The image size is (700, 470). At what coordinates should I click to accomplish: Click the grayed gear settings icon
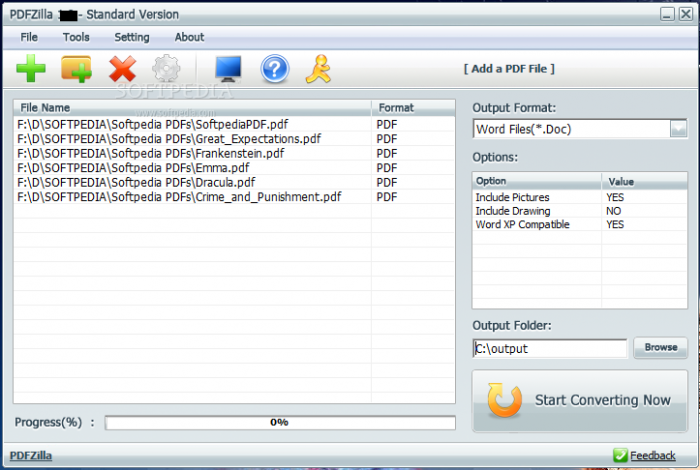click(167, 69)
